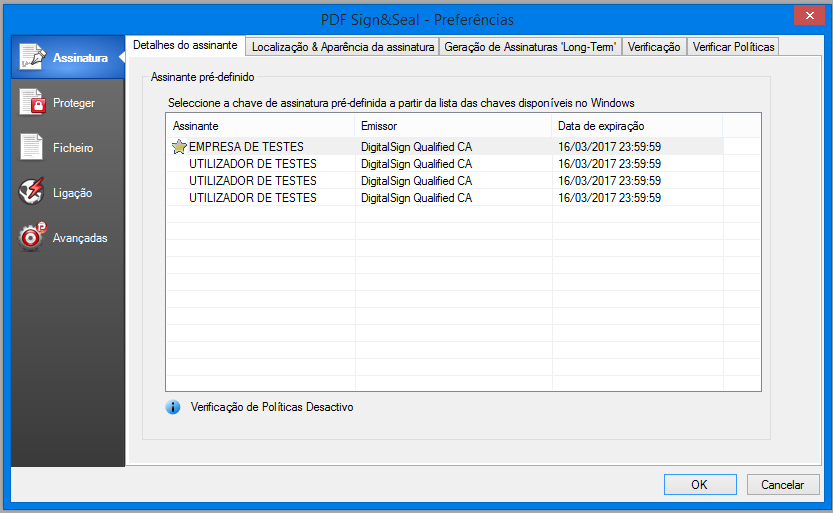833x513 pixels.
Task: Switch to the Verificação tab
Action: 654,47
